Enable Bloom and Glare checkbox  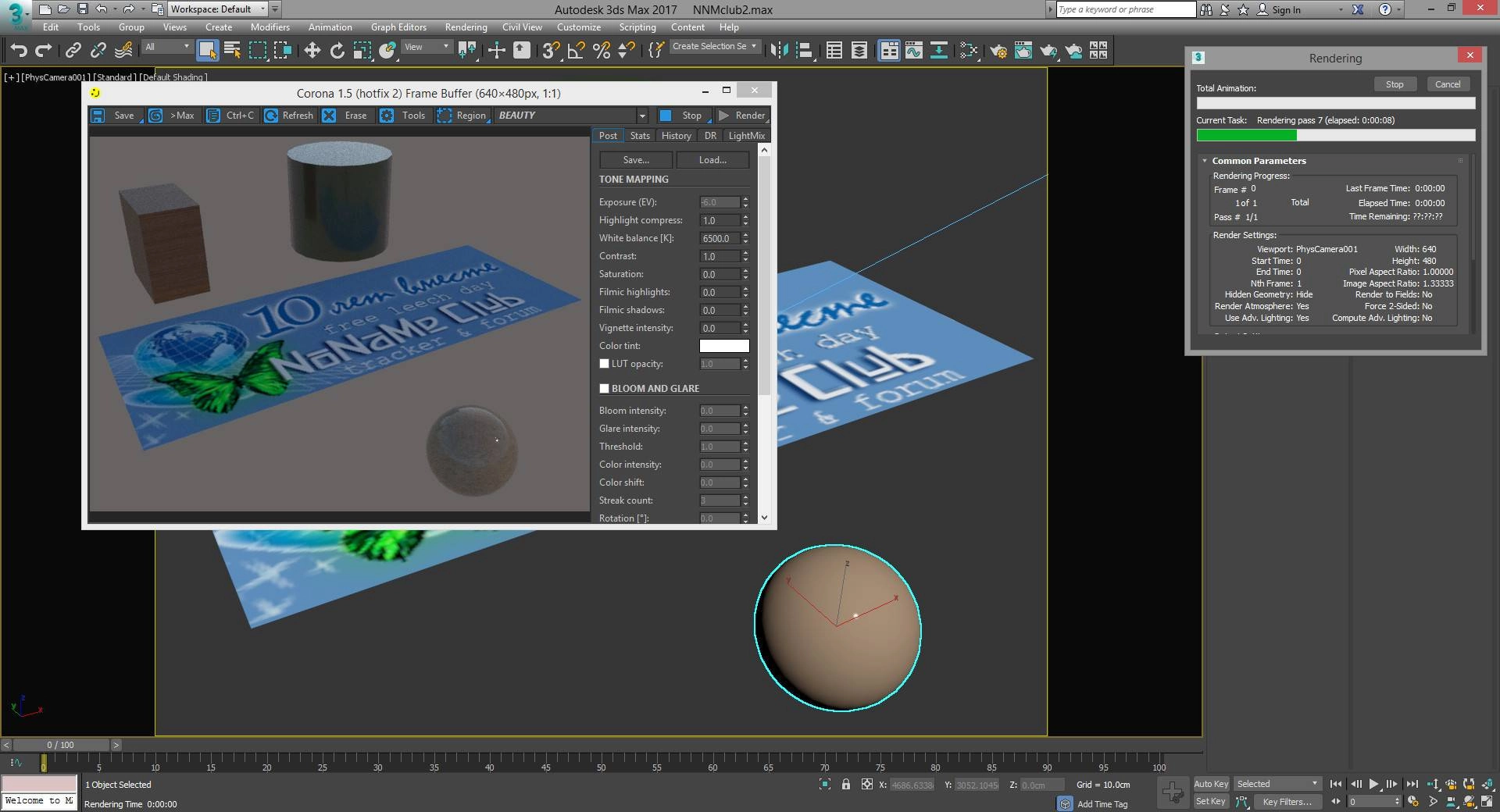(x=604, y=388)
